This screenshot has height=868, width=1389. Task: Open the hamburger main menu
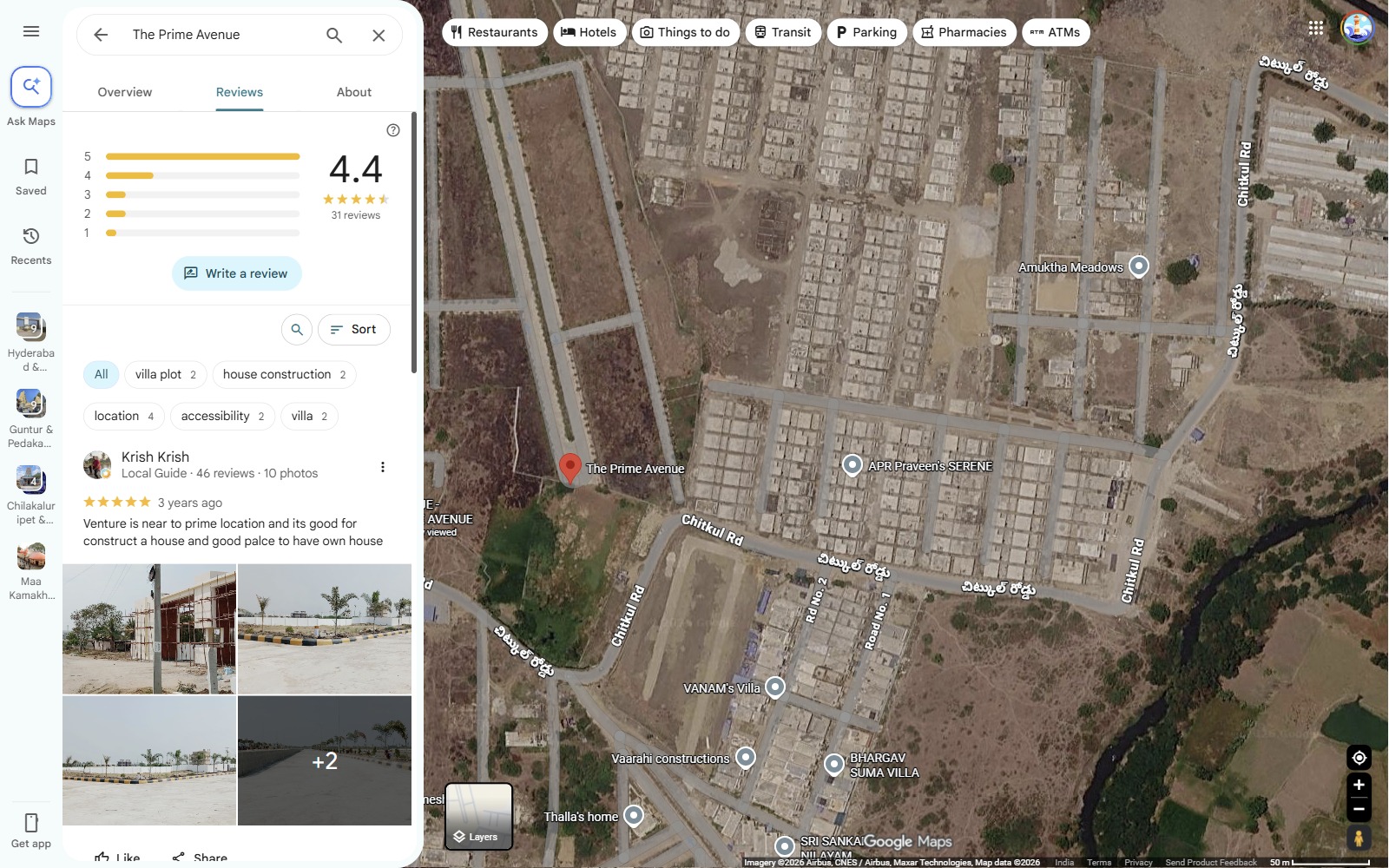click(31, 31)
